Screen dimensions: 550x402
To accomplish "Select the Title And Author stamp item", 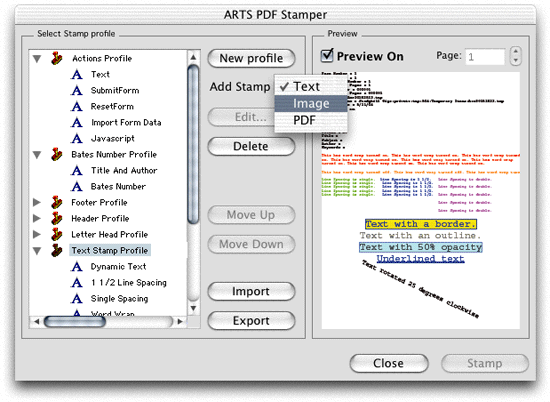I will pos(124,170).
